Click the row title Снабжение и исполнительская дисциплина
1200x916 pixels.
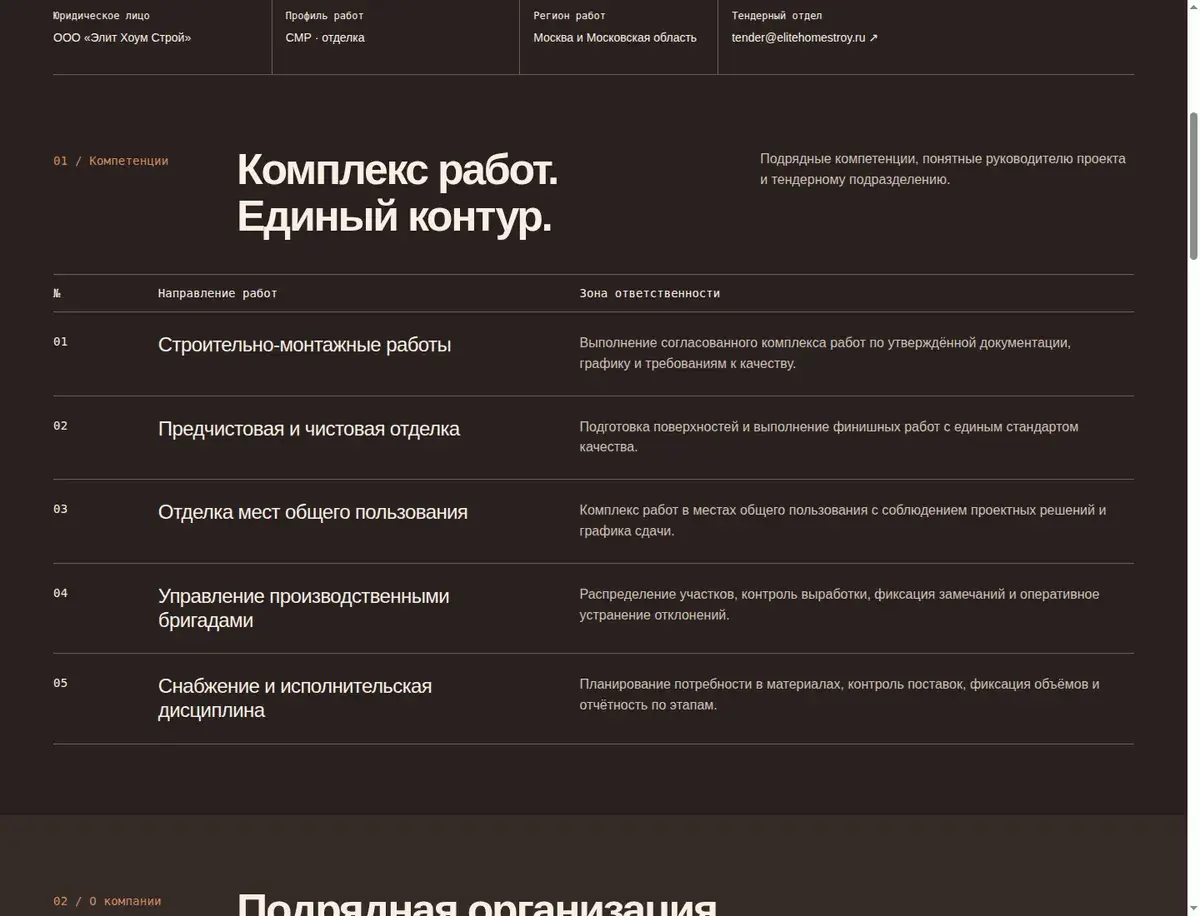pos(295,698)
